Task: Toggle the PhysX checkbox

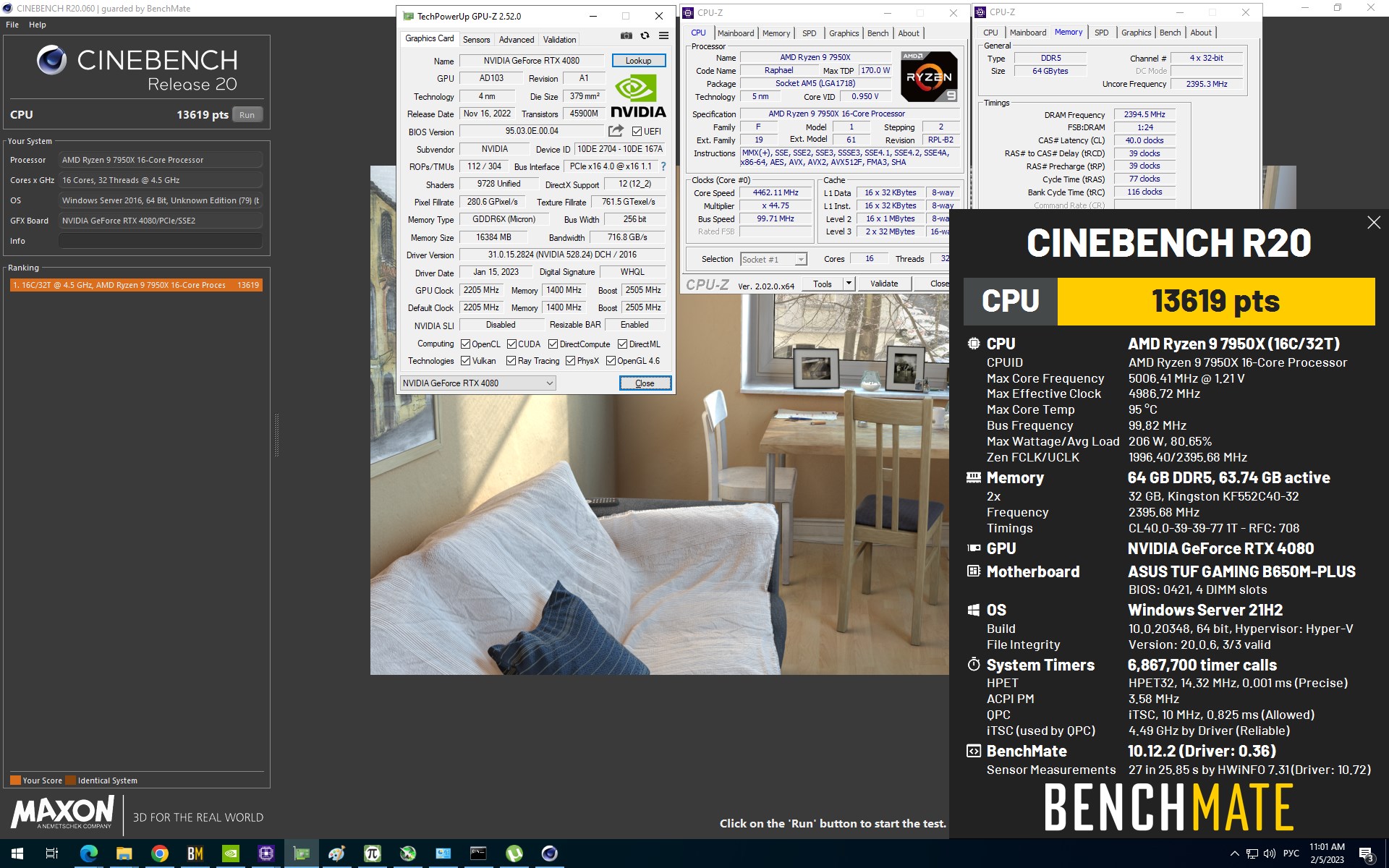Action: (x=570, y=361)
